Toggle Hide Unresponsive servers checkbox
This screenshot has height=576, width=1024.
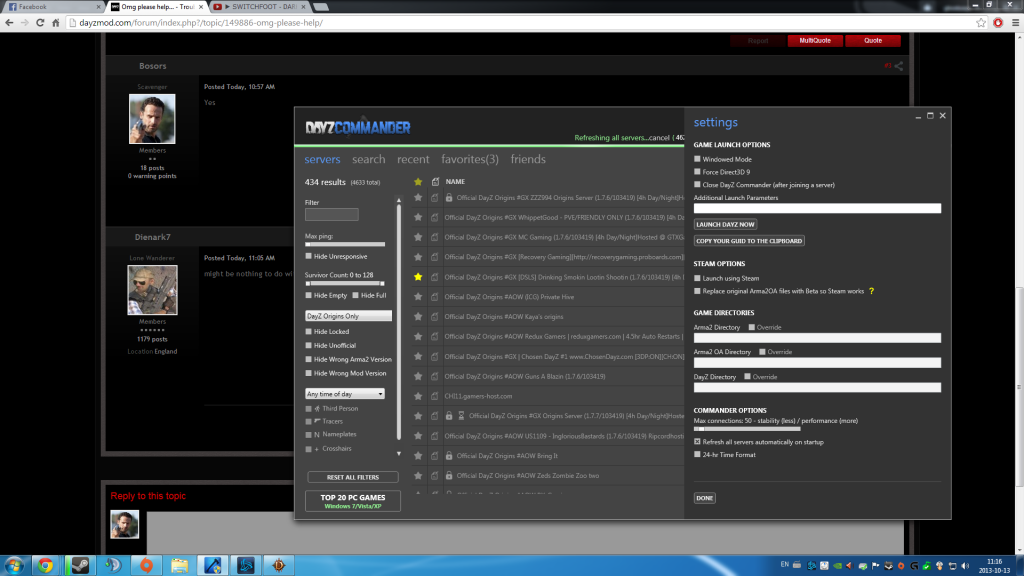coord(309,257)
